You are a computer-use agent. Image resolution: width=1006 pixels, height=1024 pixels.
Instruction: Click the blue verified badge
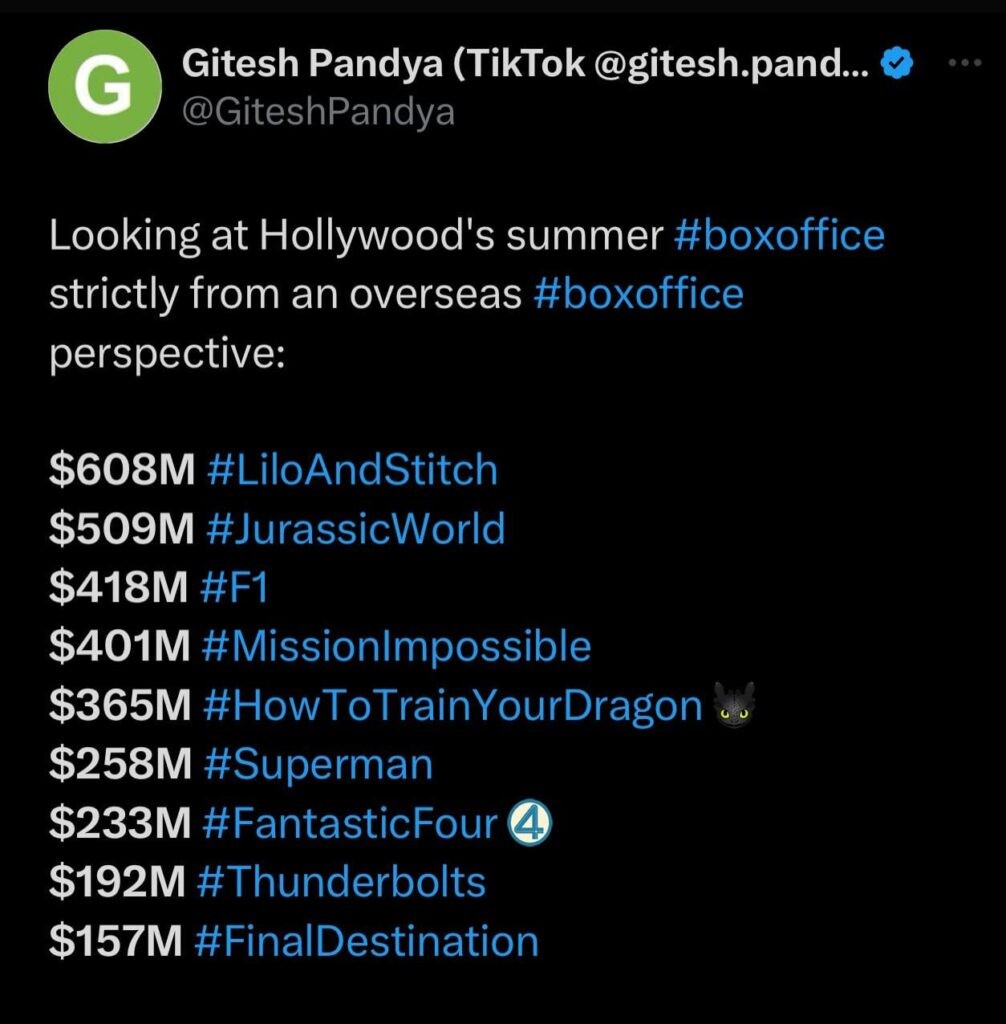click(896, 65)
